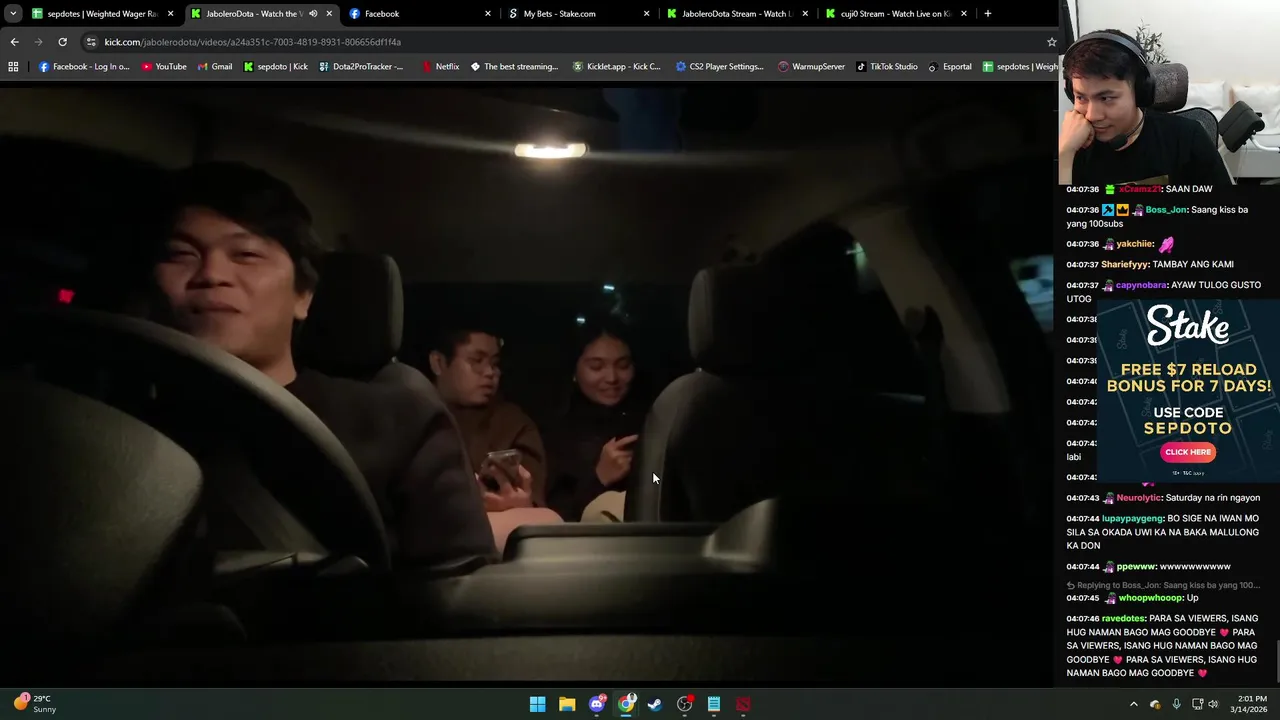Open Facebook - Log In bookmark
The image size is (1280, 720).
pyautogui.click(x=84, y=67)
